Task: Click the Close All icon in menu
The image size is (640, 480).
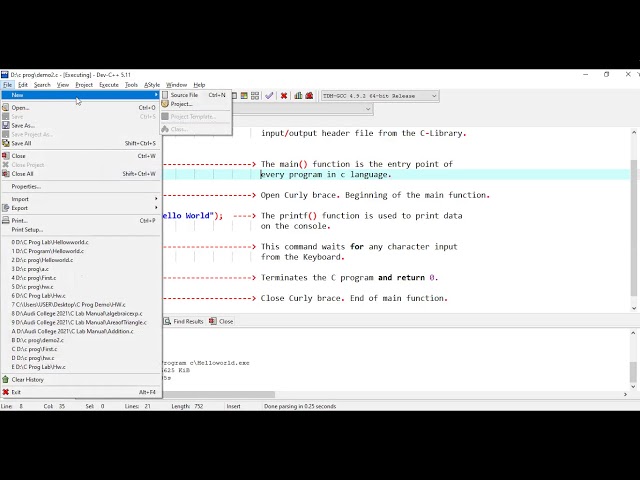Action: click(x=6, y=174)
